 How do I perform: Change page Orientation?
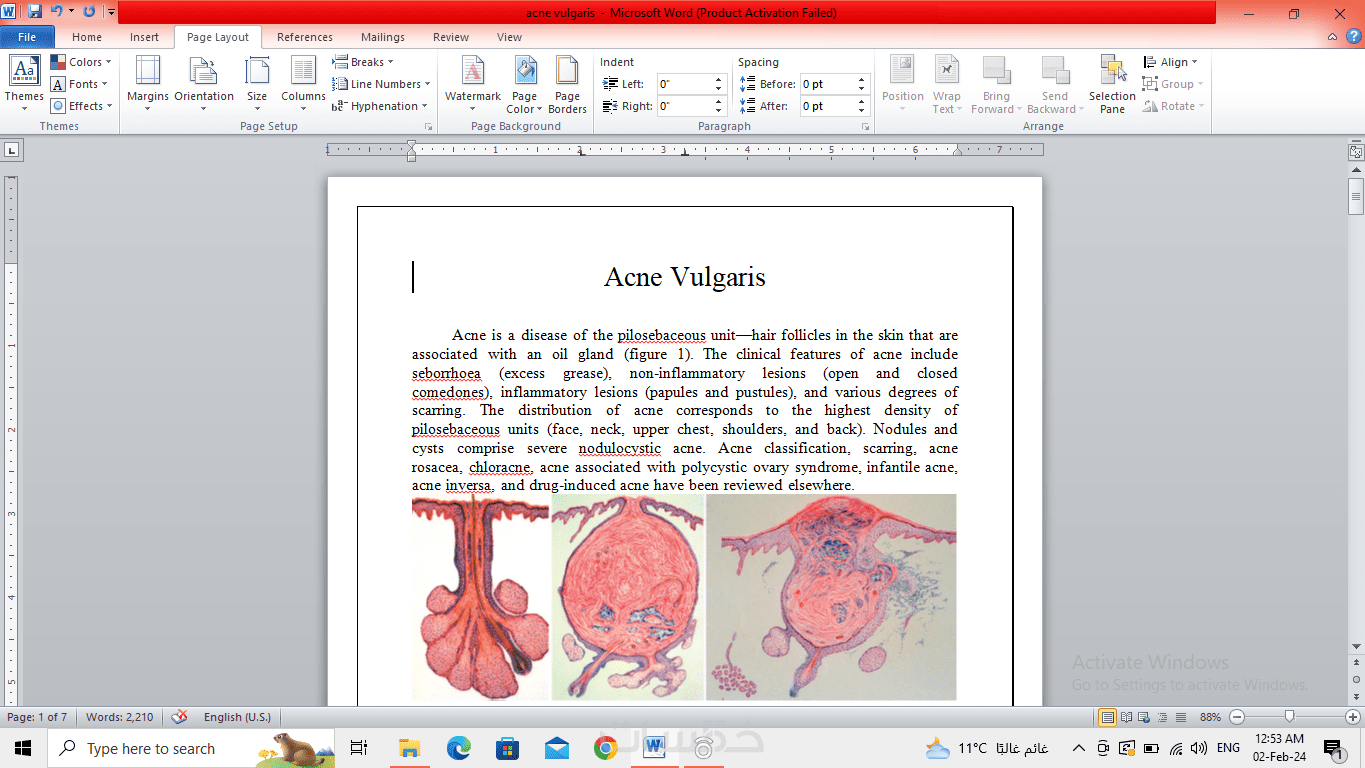coord(204,84)
